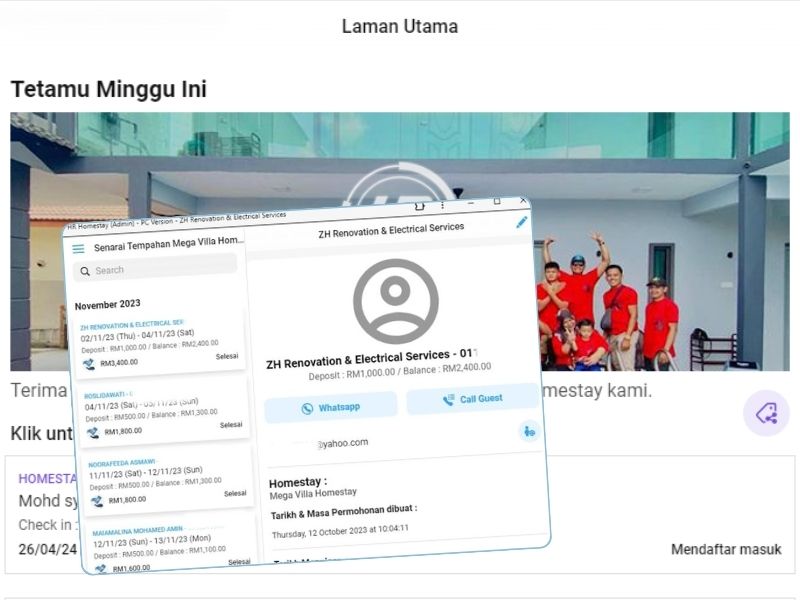Click the blue pencil edit icon
800x600 pixels.
pyautogui.click(x=521, y=222)
